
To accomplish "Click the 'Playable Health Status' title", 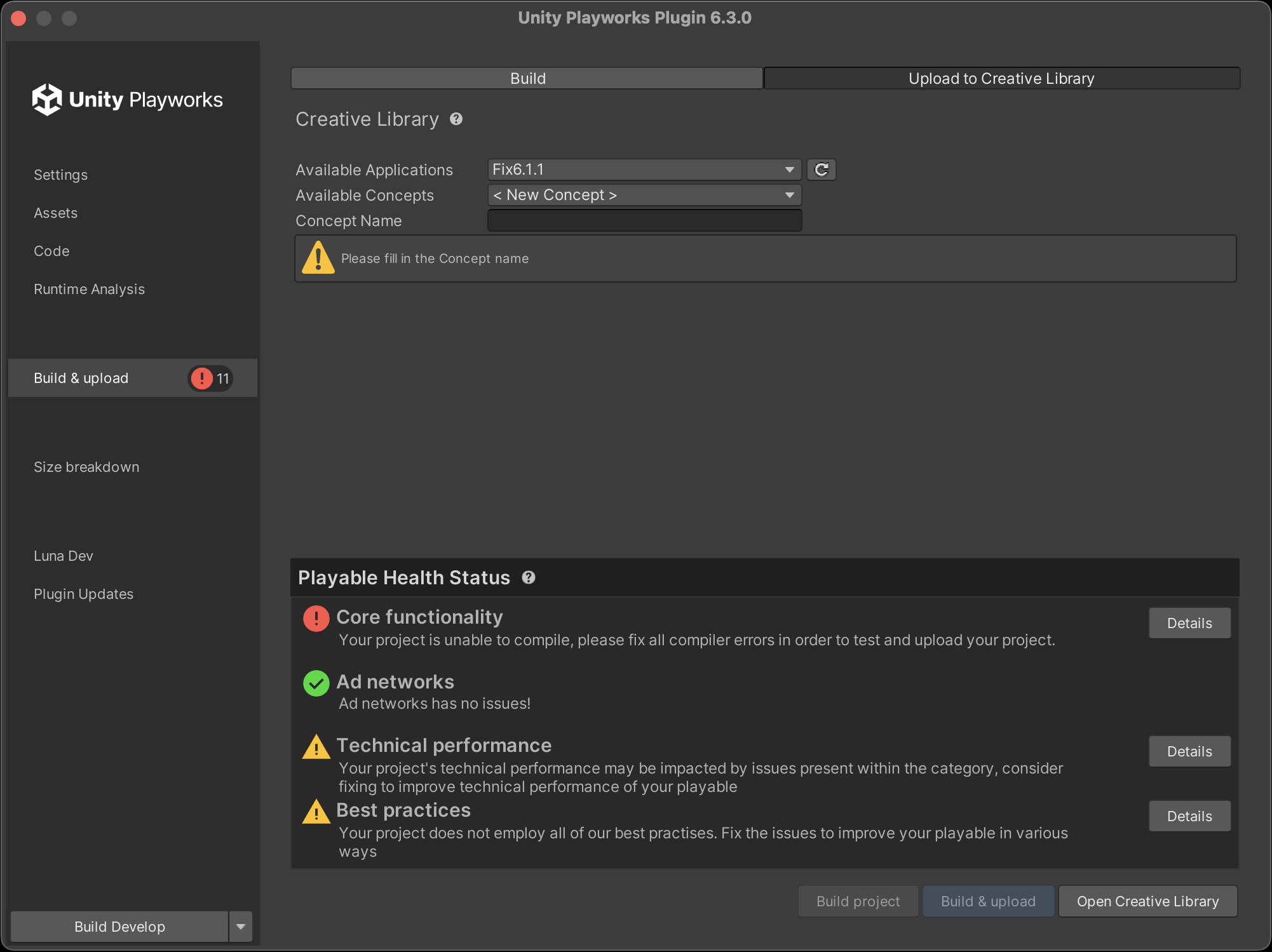I will 404,577.
